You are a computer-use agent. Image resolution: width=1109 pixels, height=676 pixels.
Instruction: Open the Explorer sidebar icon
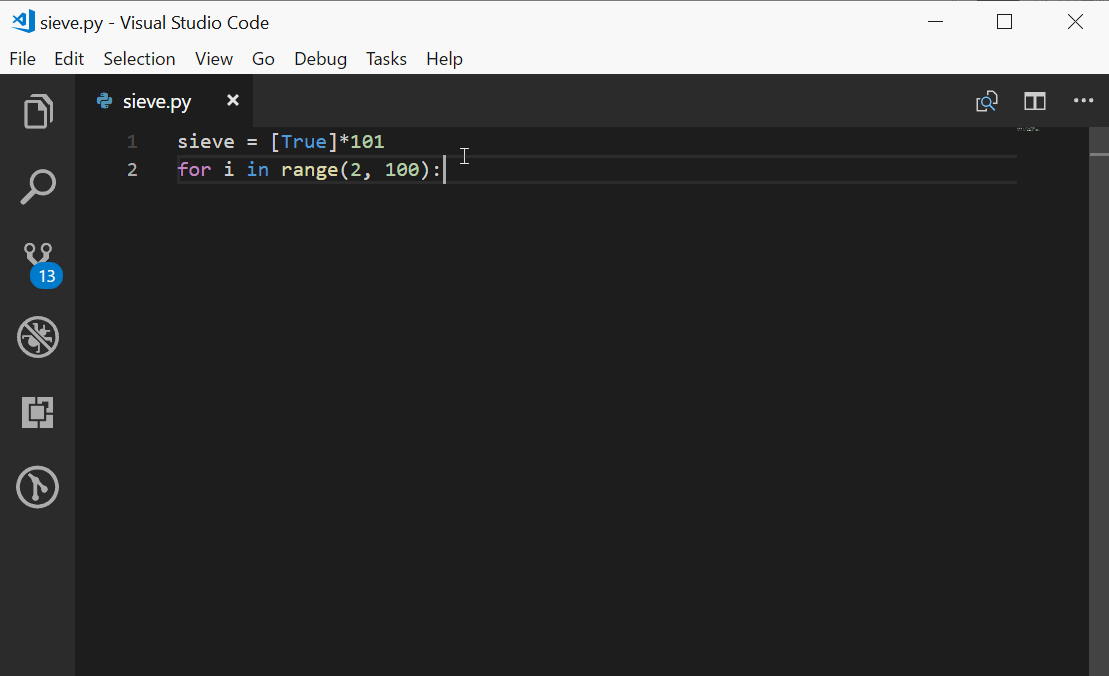pos(37,111)
